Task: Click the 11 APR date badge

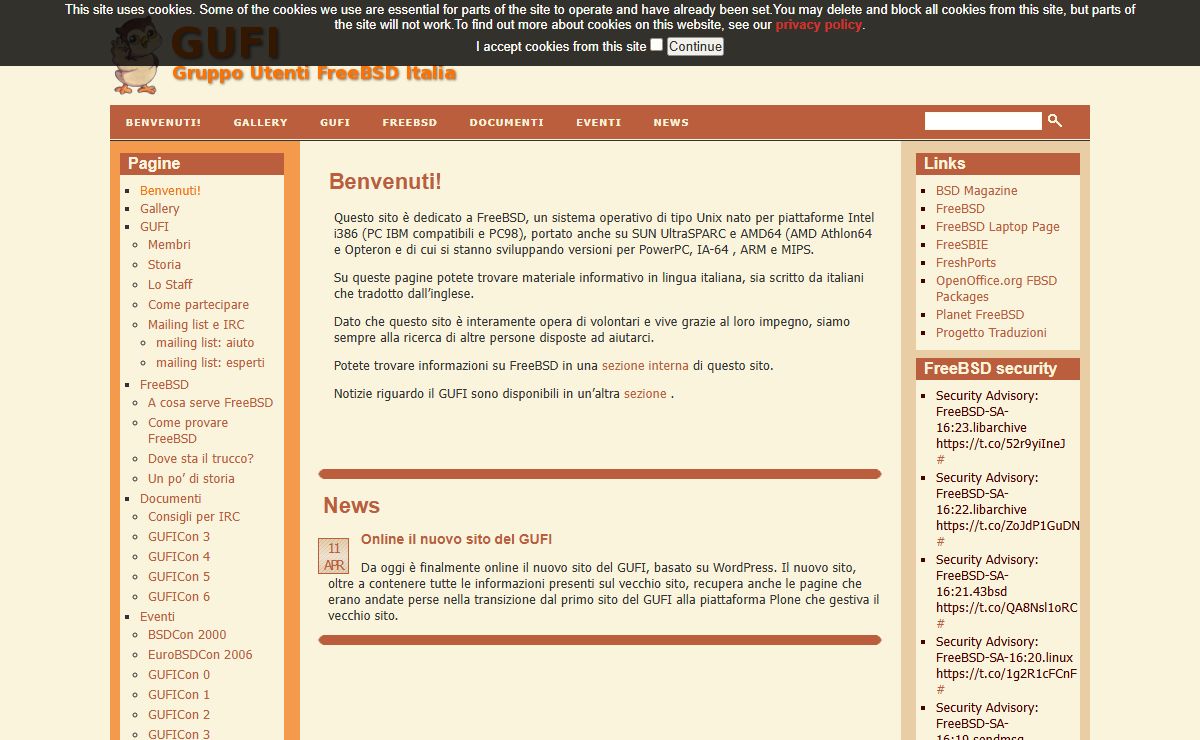Action: tap(333, 556)
